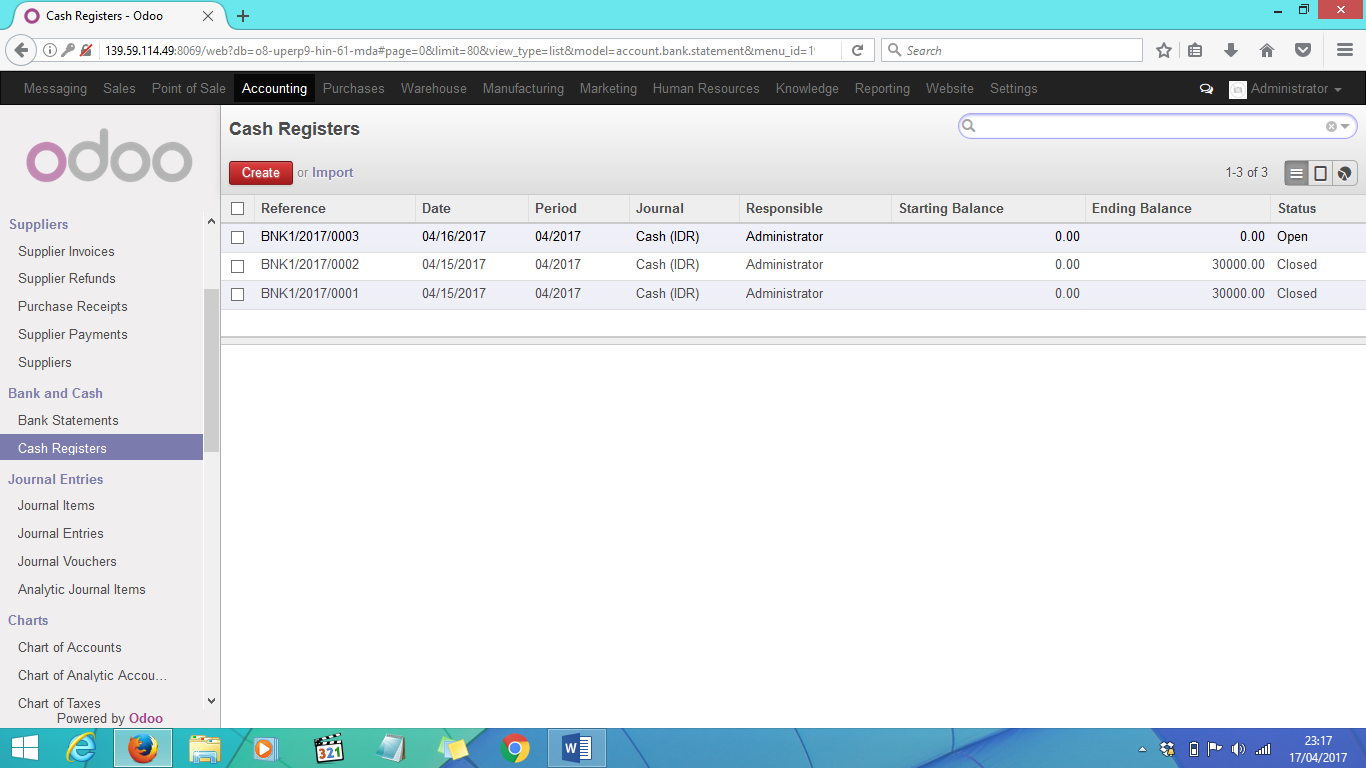Click the Pocket icon in Firefox

1303,50
